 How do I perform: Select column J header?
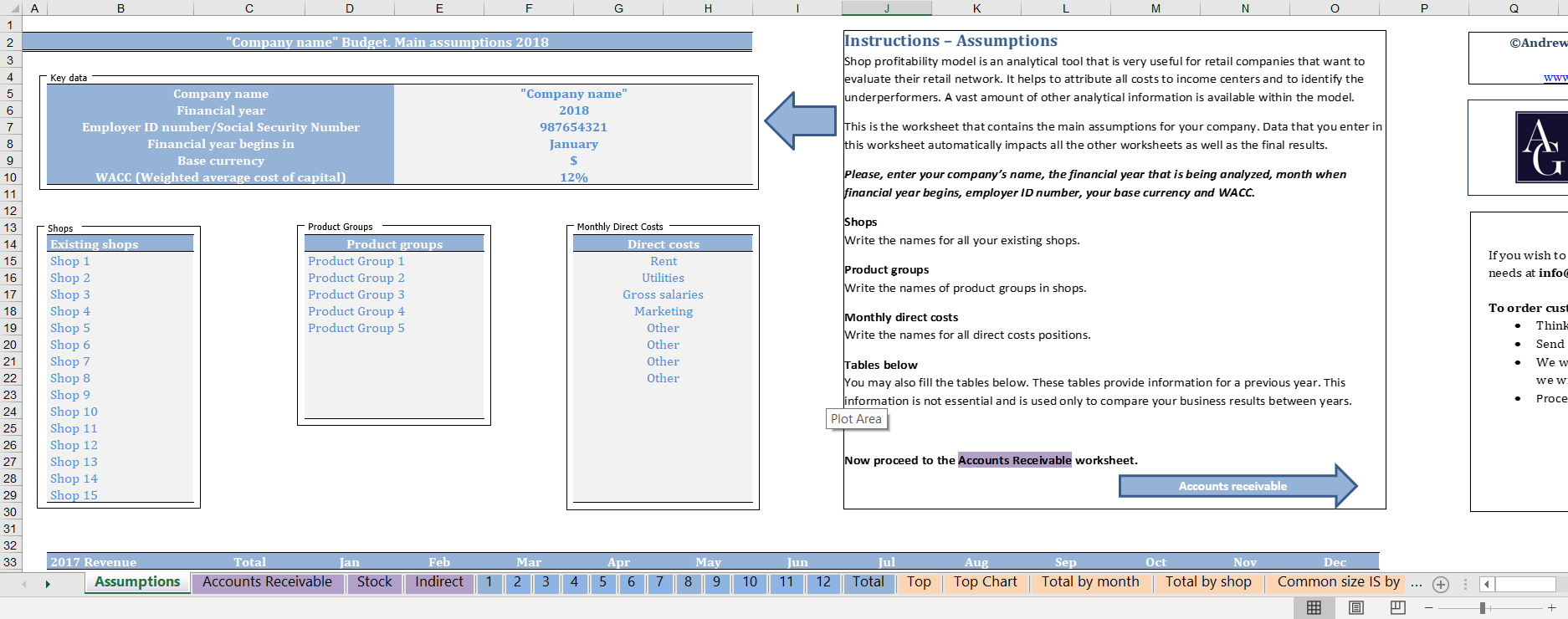(886, 8)
